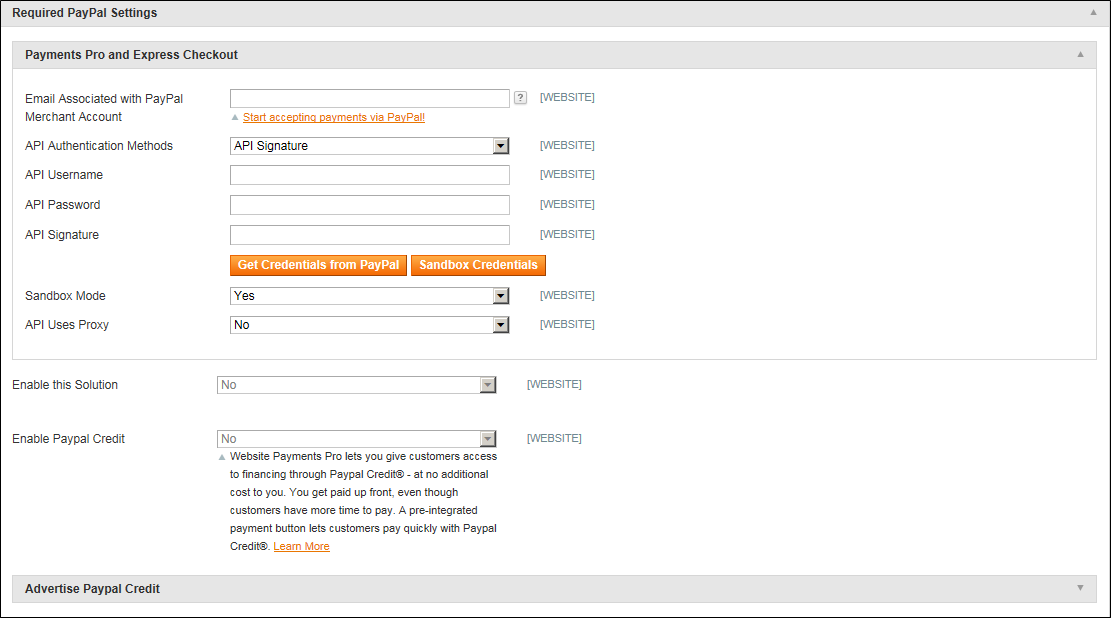Click [WEBSITE] scope beside Enable this Solution

[554, 384]
